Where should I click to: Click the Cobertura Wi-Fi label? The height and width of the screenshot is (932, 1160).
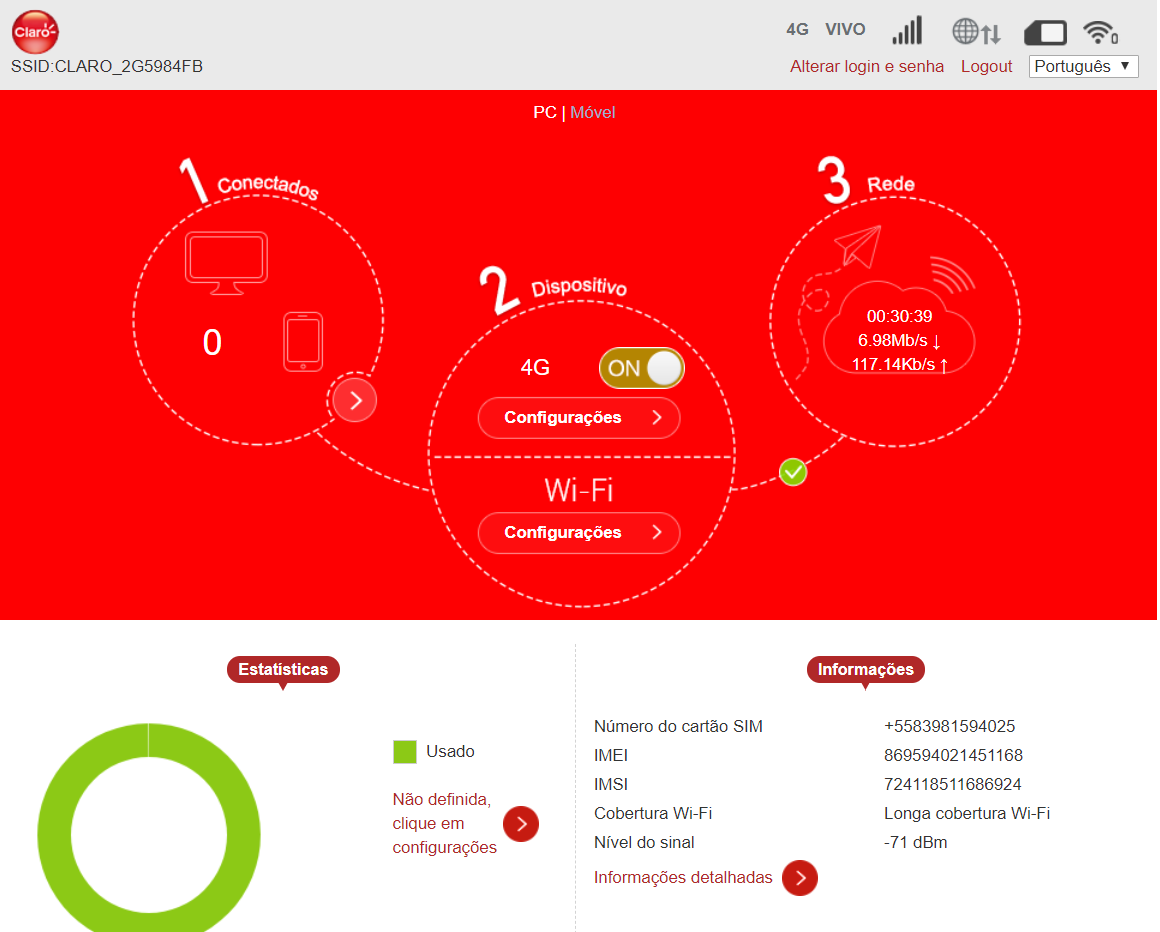coord(652,814)
